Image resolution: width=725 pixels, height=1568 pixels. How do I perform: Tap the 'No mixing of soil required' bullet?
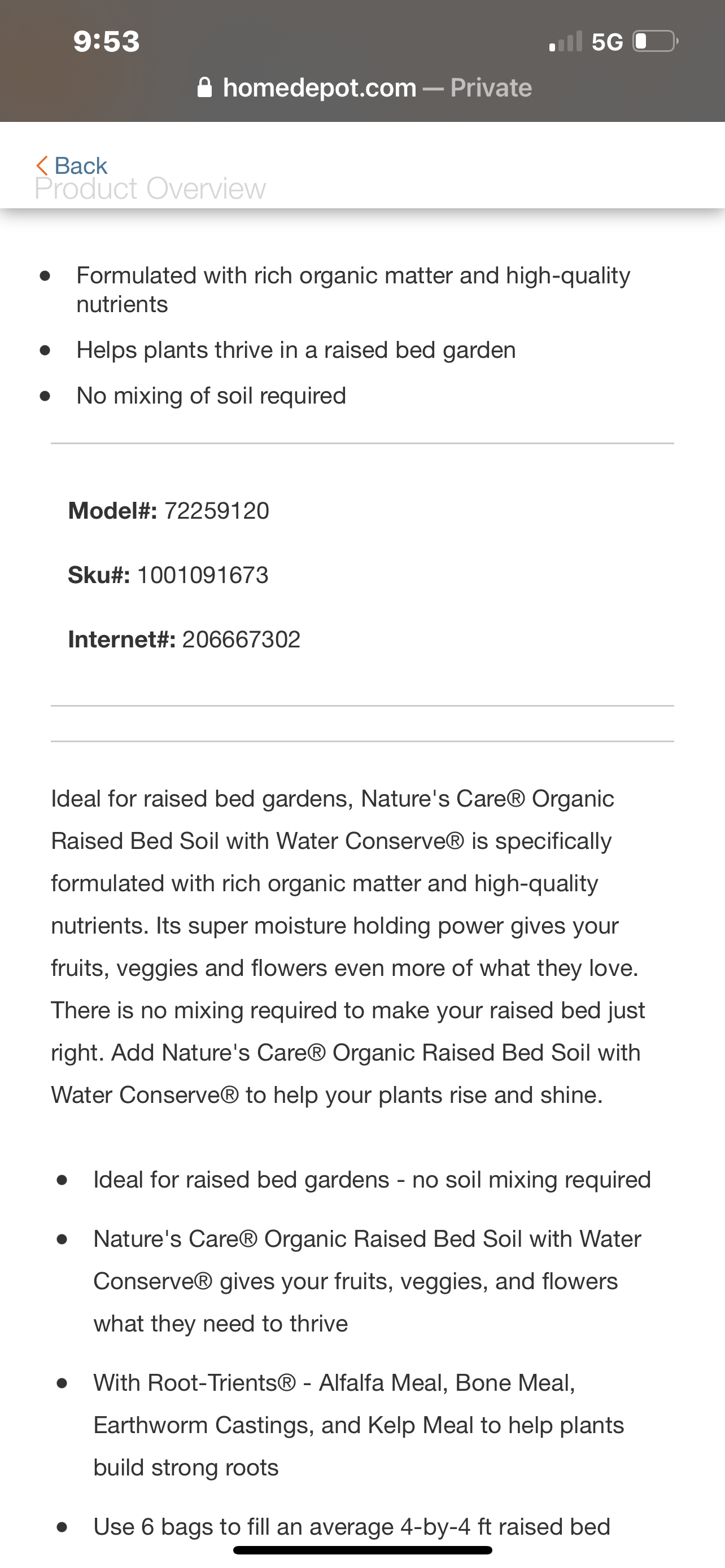point(211,396)
